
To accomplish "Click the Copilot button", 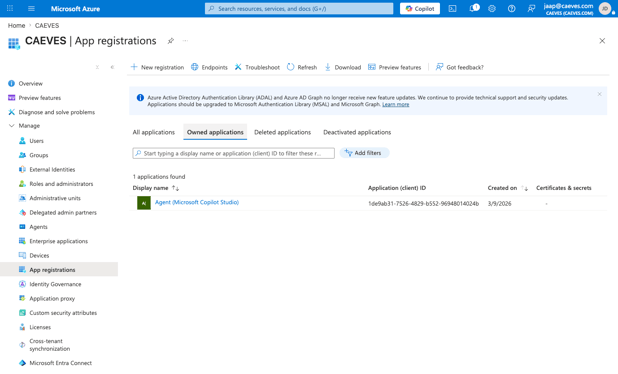I will (x=420, y=8).
